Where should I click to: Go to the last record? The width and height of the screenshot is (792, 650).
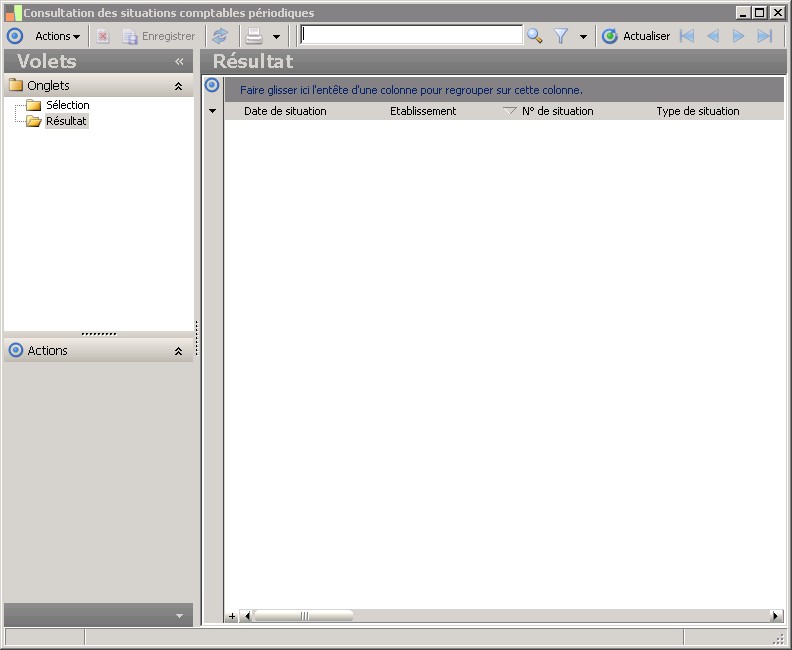tap(765, 36)
